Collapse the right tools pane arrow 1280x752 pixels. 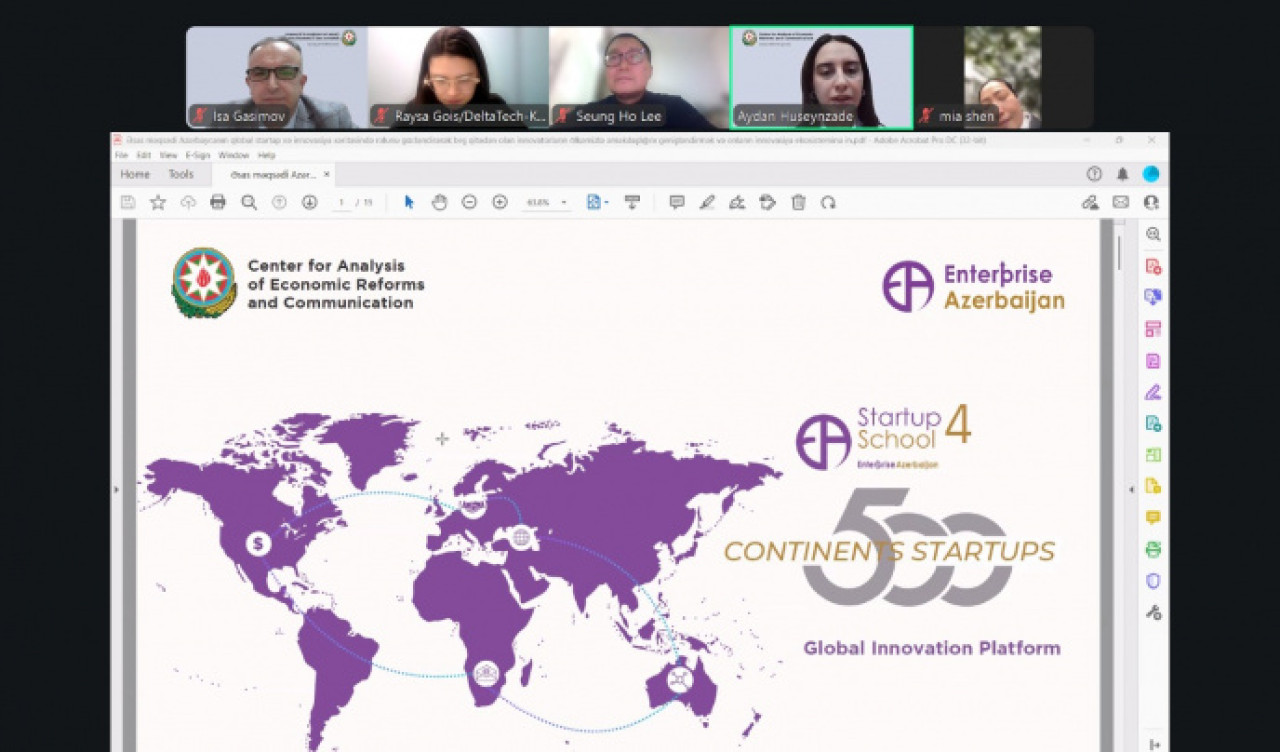(1131, 489)
